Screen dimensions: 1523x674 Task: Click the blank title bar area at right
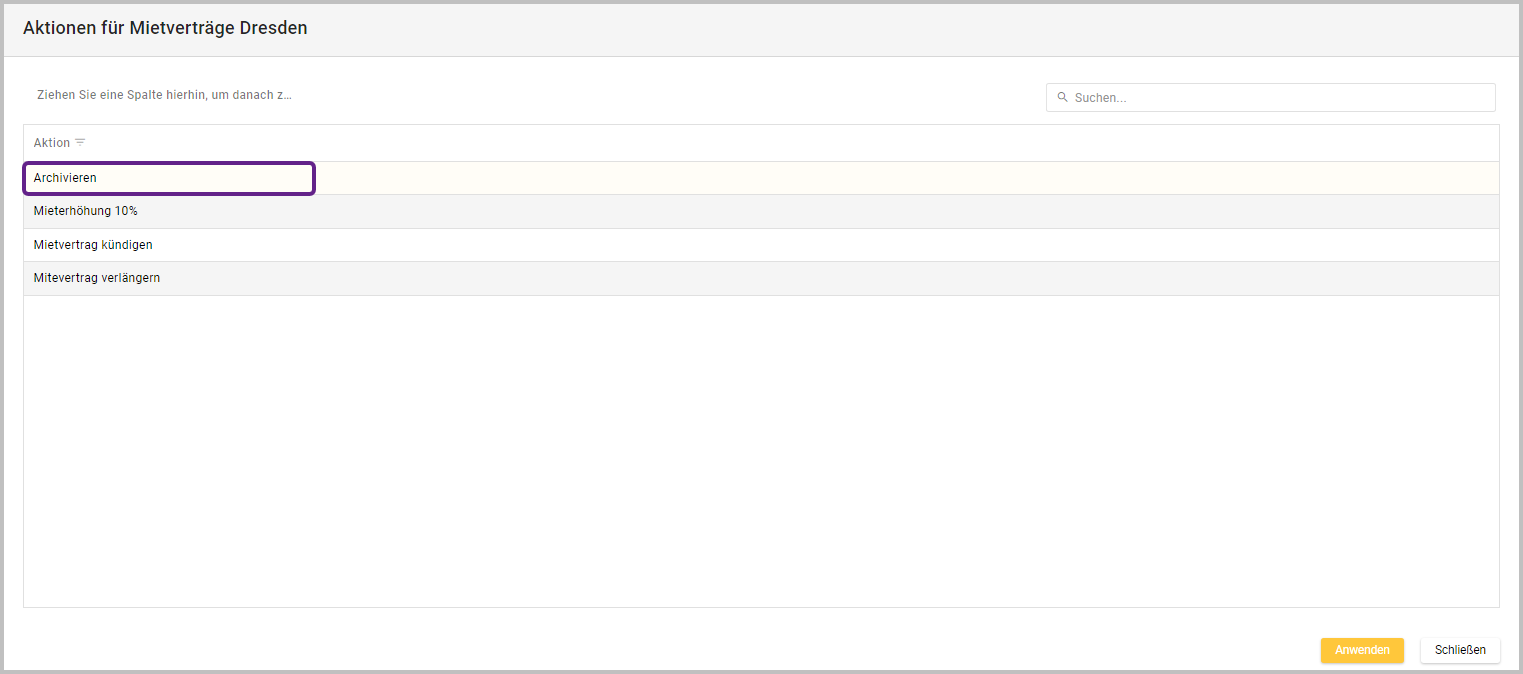(1100, 28)
